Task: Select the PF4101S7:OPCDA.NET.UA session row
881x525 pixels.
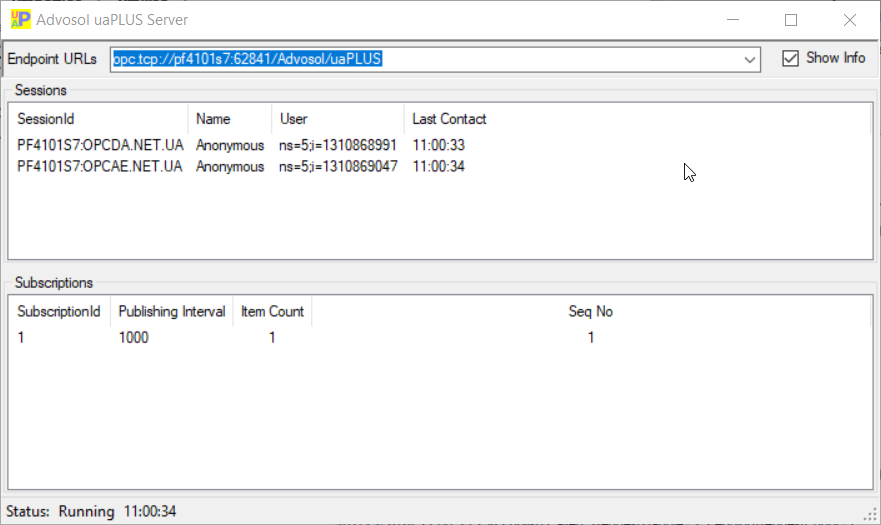Action: [x=439, y=146]
